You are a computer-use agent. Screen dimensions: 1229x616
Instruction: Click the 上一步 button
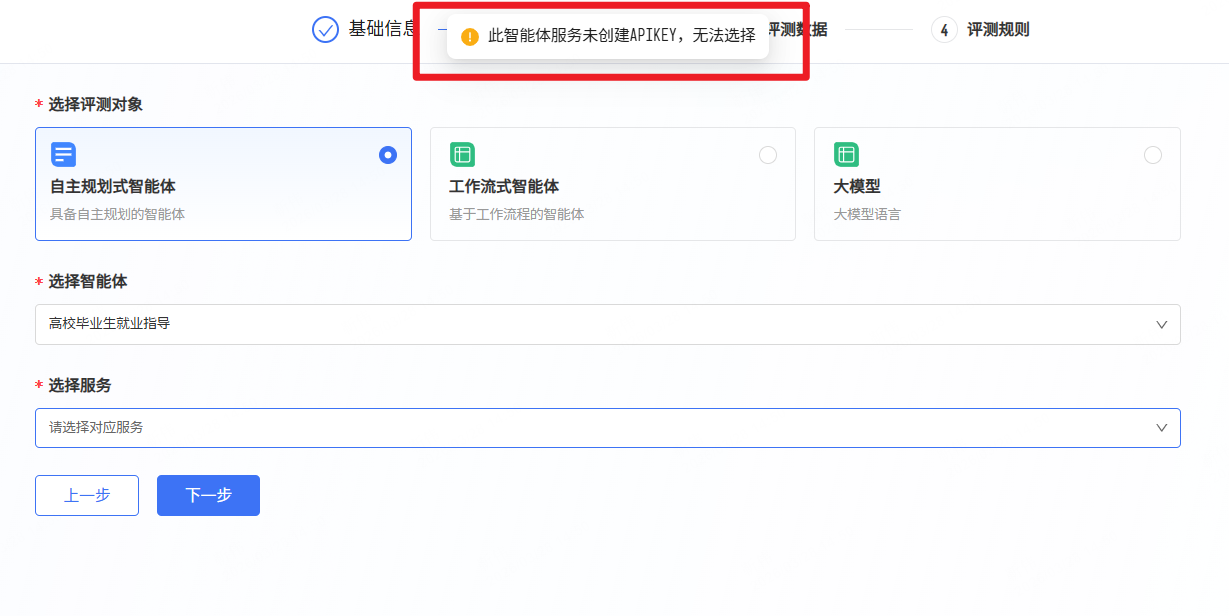[x=87, y=495]
